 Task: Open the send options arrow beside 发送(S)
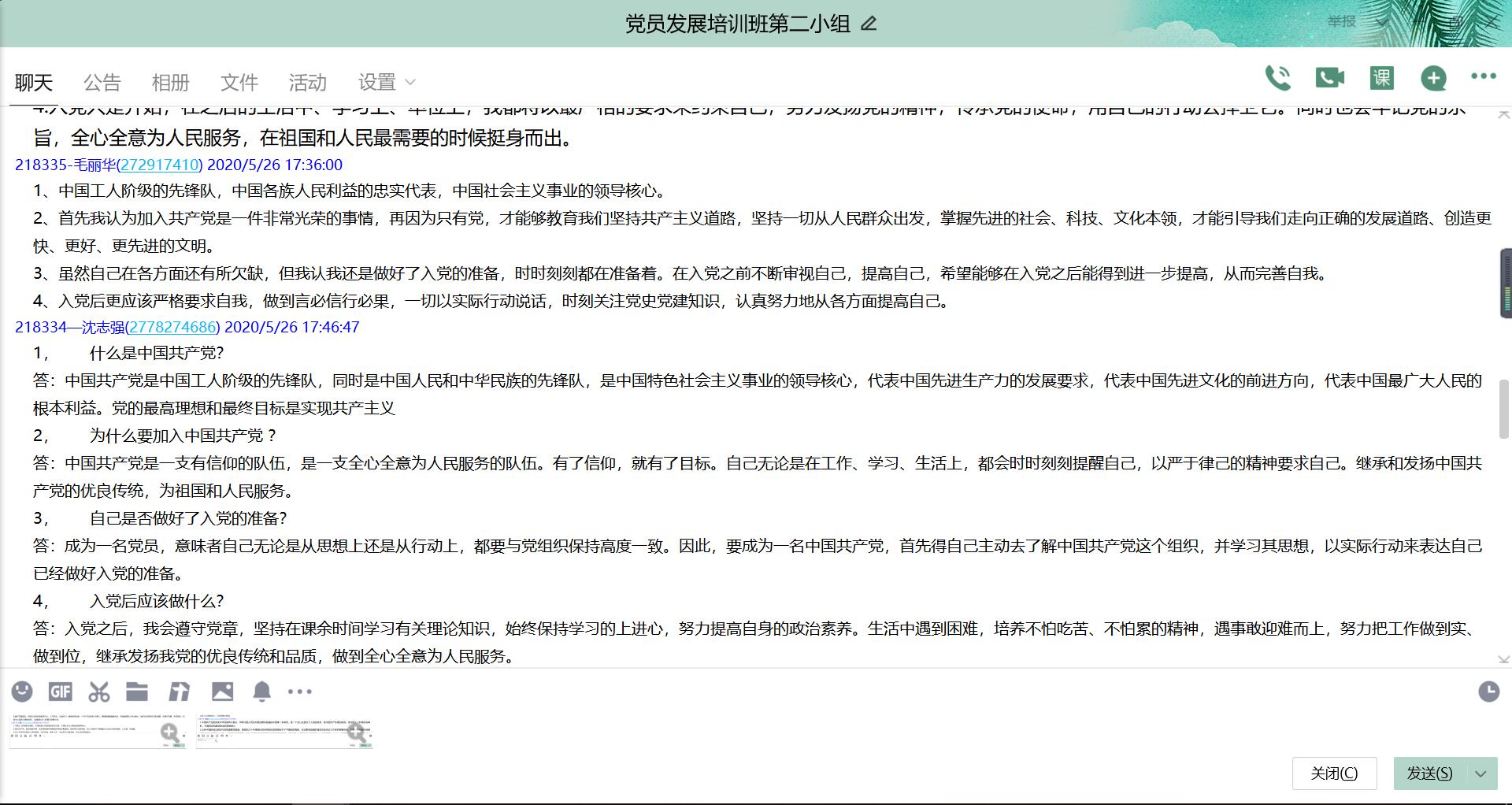coord(1481,773)
